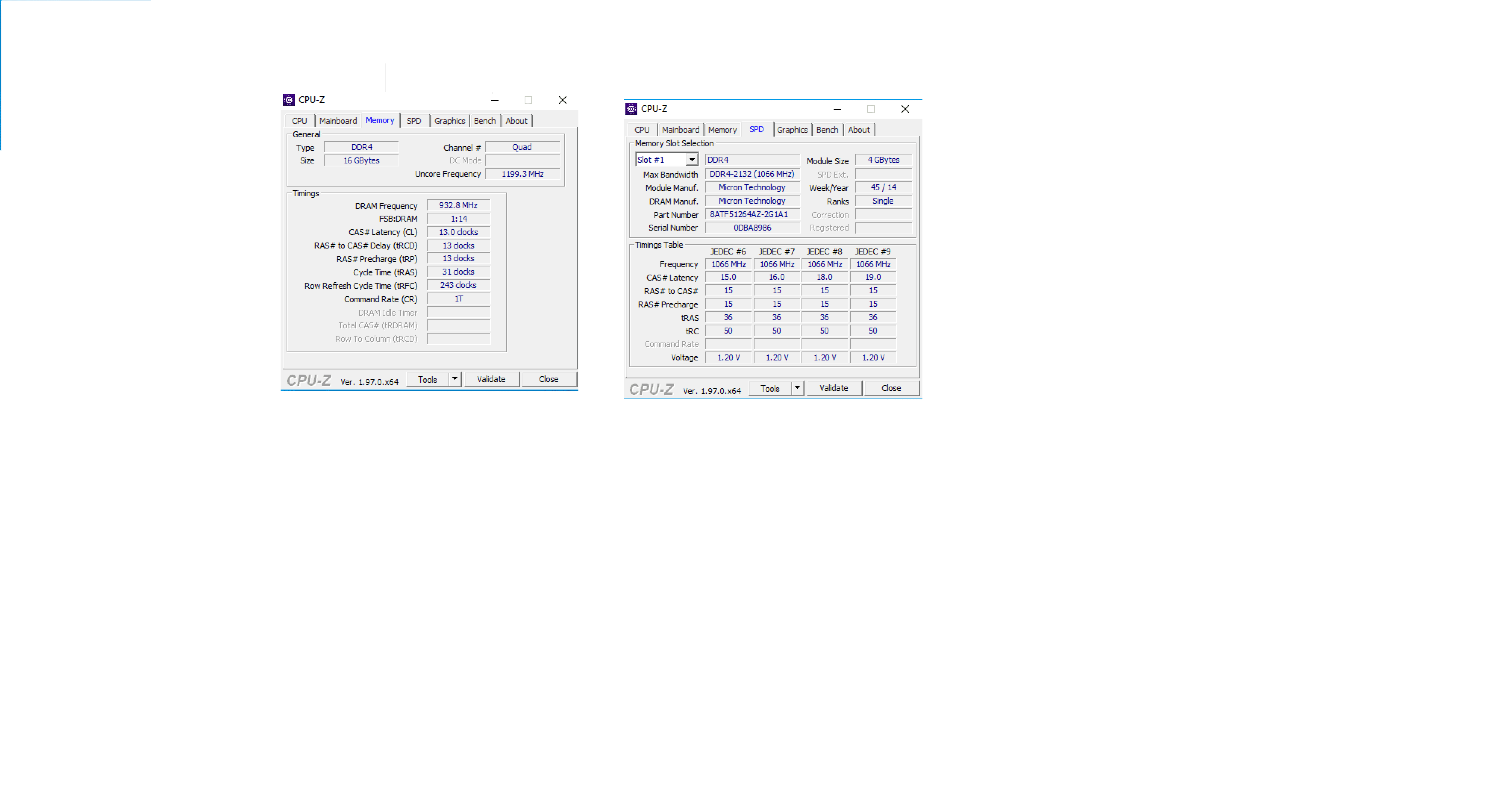Screen dimensions: 1512x797
Task: Click Validate button in right CPU-Z window
Action: (834, 388)
